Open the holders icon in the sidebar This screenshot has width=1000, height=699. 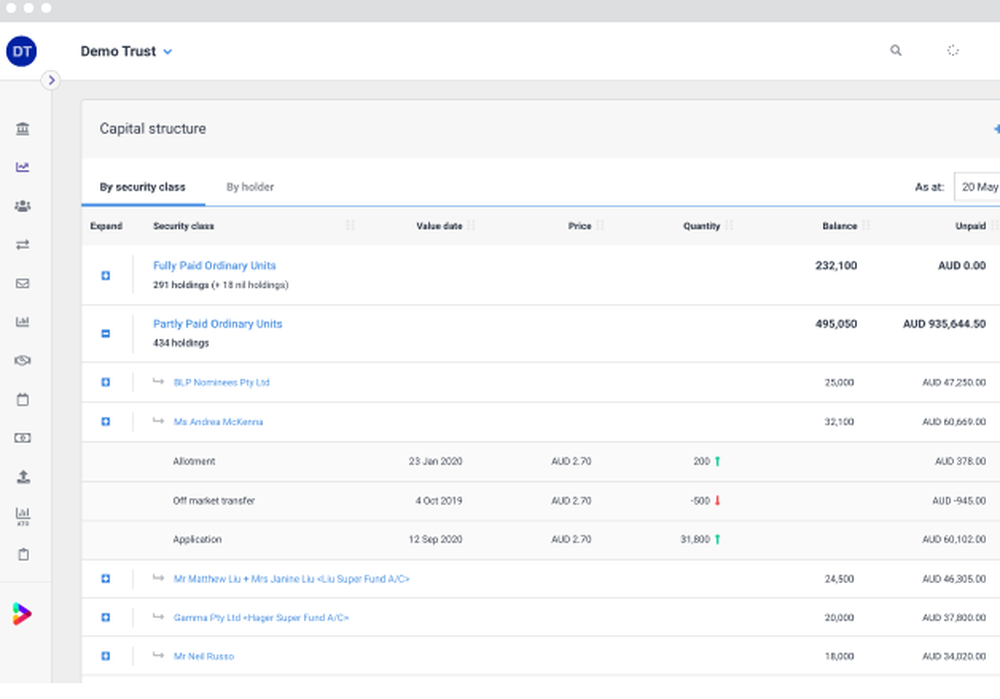[x=22, y=206]
